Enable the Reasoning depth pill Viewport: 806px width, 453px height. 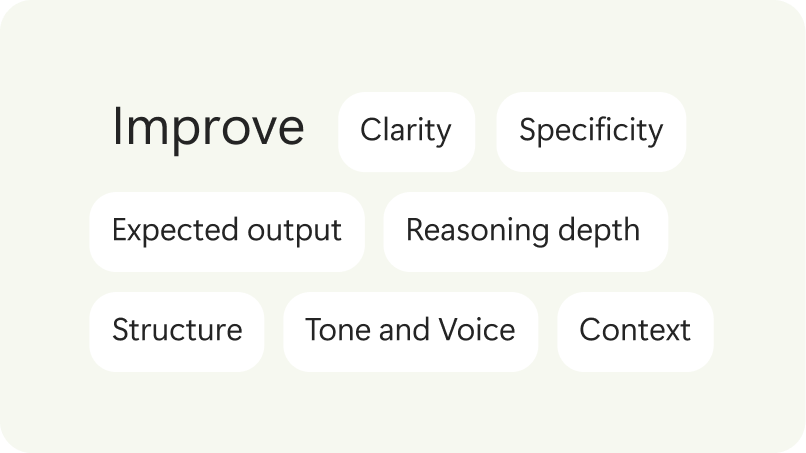pos(525,232)
